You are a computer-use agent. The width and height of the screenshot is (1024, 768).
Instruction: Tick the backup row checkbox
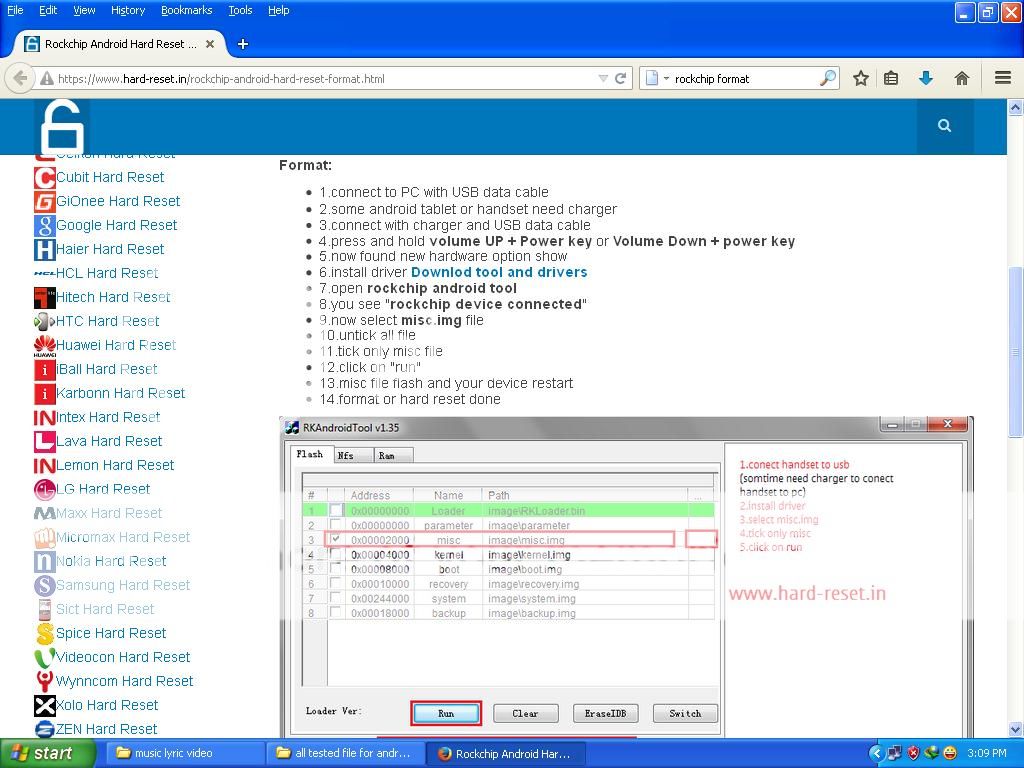pos(336,613)
